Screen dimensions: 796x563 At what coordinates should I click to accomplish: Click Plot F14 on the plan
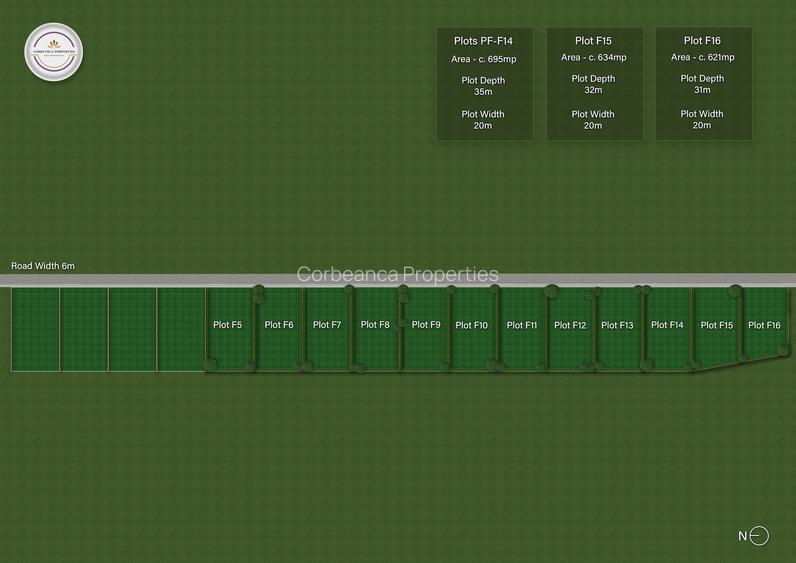pyautogui.click(x=667, y=325)
